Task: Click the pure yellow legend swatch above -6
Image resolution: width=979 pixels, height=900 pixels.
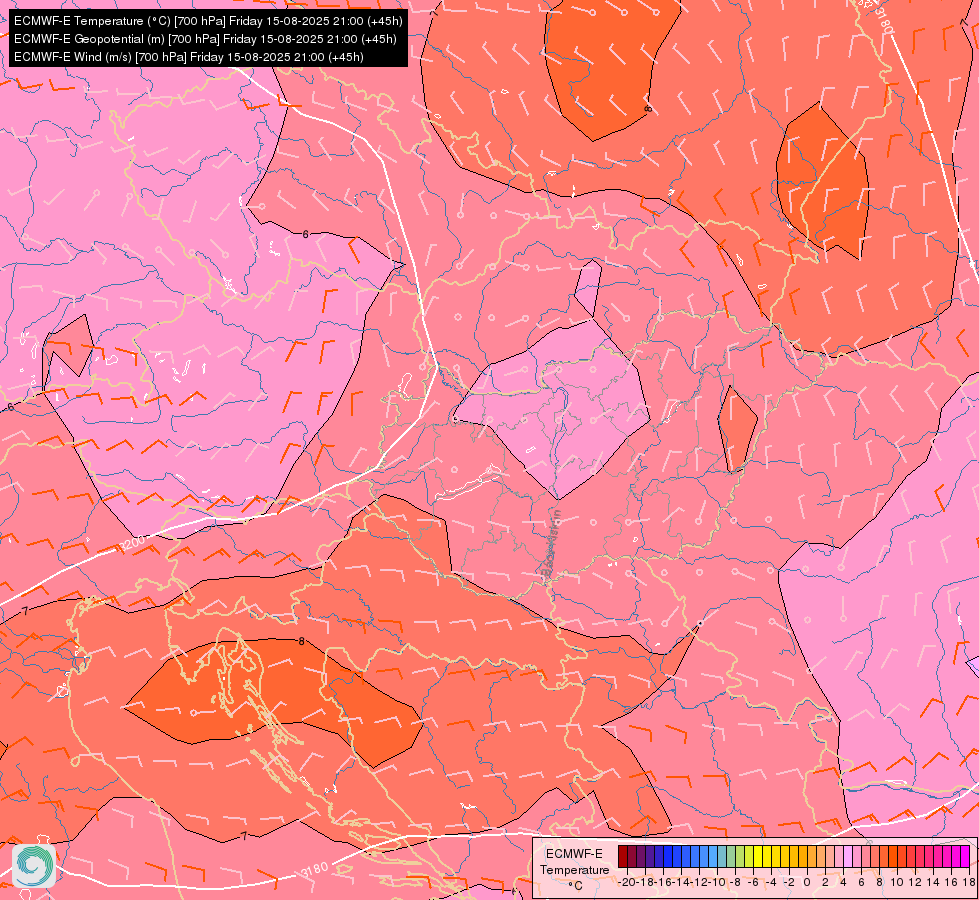Action: coord(758,856)
